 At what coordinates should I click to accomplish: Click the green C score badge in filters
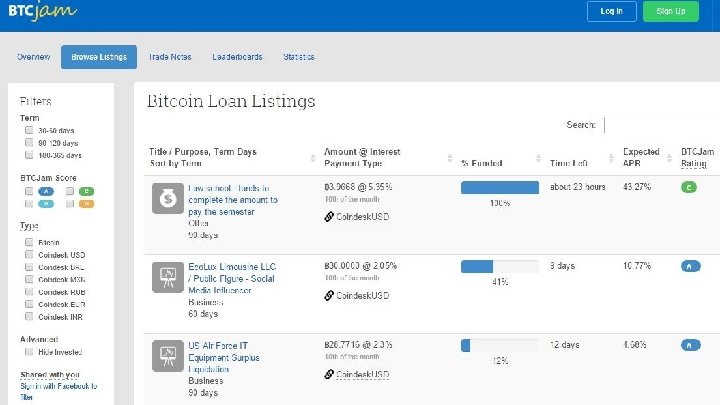click(86, 191)
